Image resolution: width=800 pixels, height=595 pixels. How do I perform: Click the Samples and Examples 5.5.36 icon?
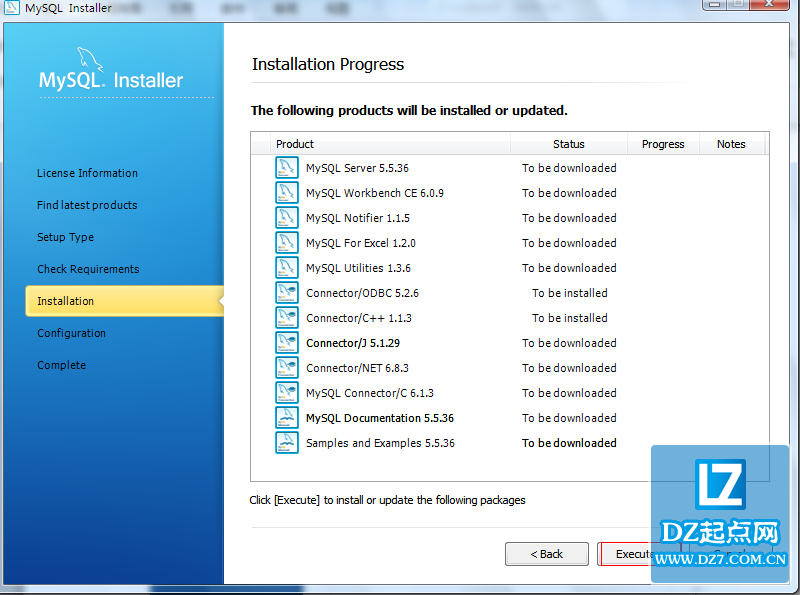(287, 443)
